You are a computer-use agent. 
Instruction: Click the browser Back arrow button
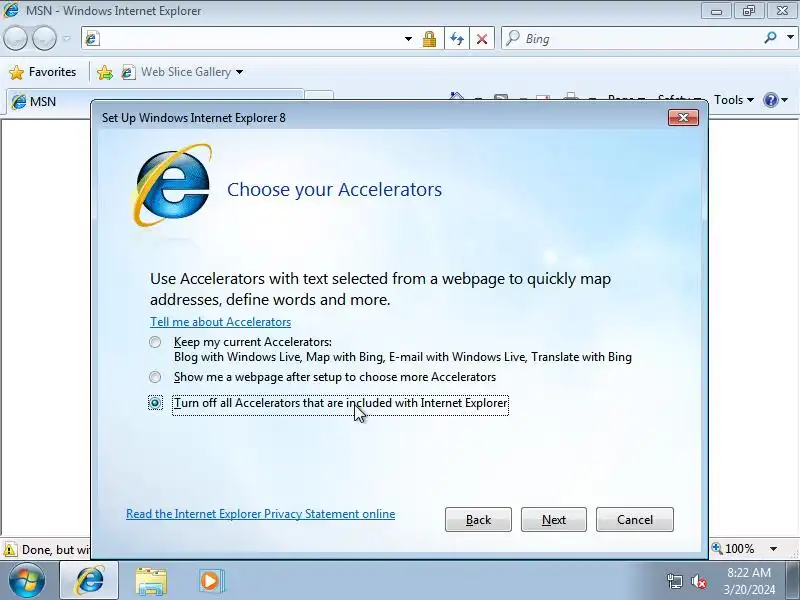tap(15, 38)
